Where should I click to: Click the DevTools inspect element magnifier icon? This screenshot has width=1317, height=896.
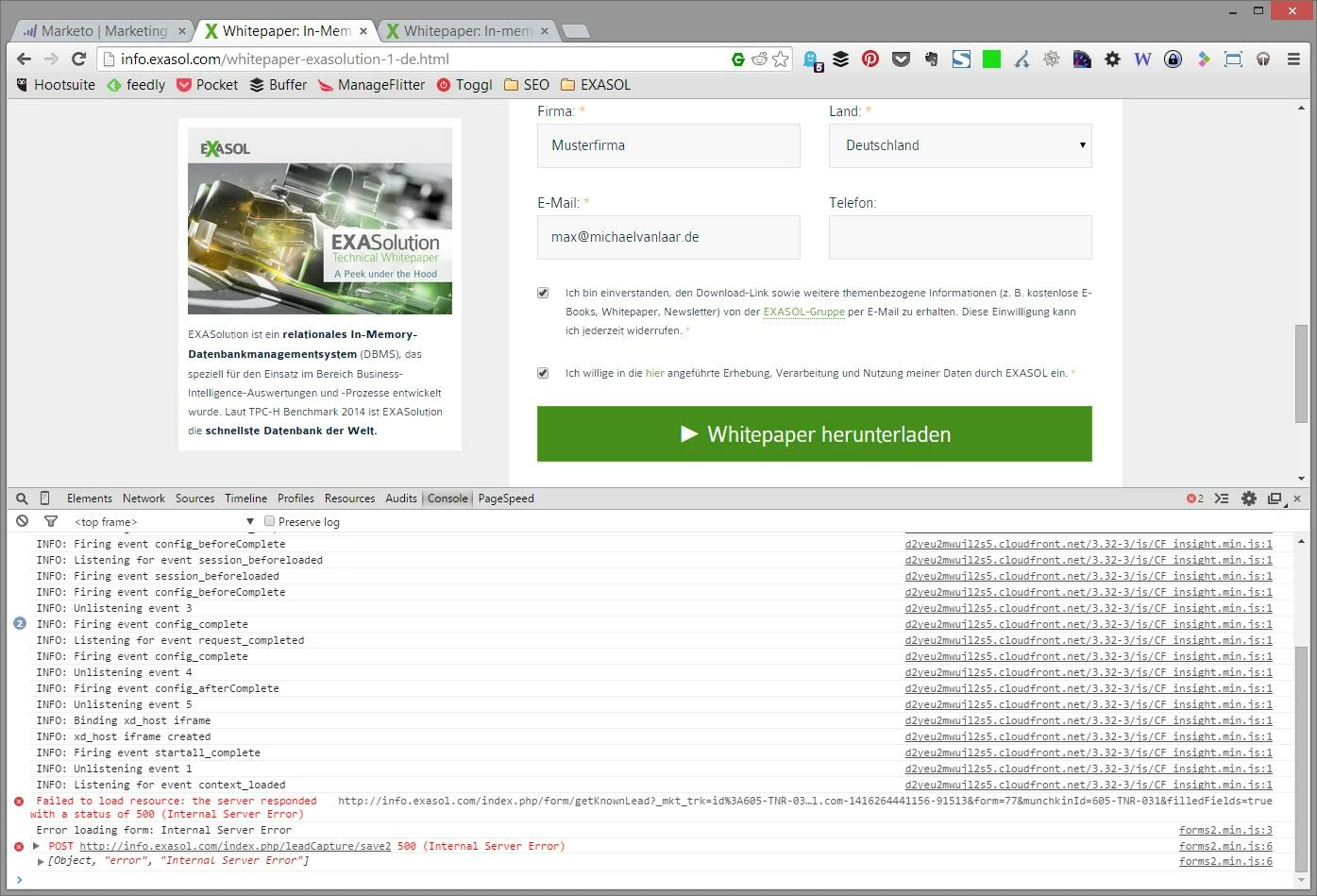point(22,499)
